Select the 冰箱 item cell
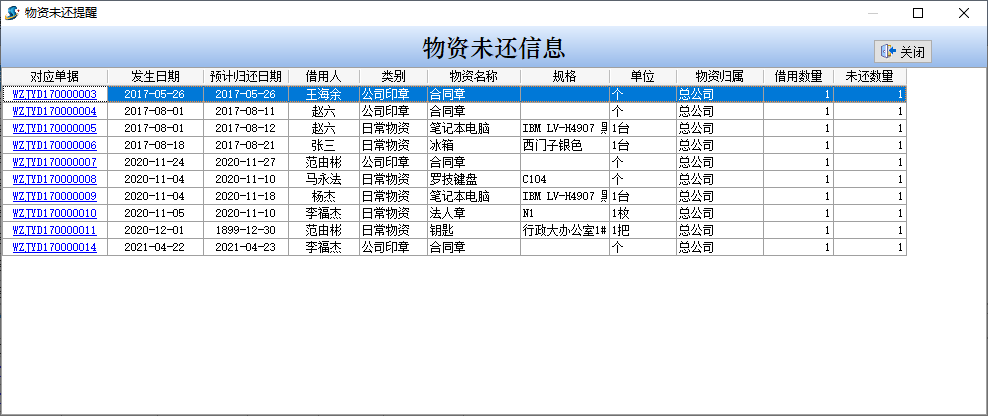 (473, 145)
